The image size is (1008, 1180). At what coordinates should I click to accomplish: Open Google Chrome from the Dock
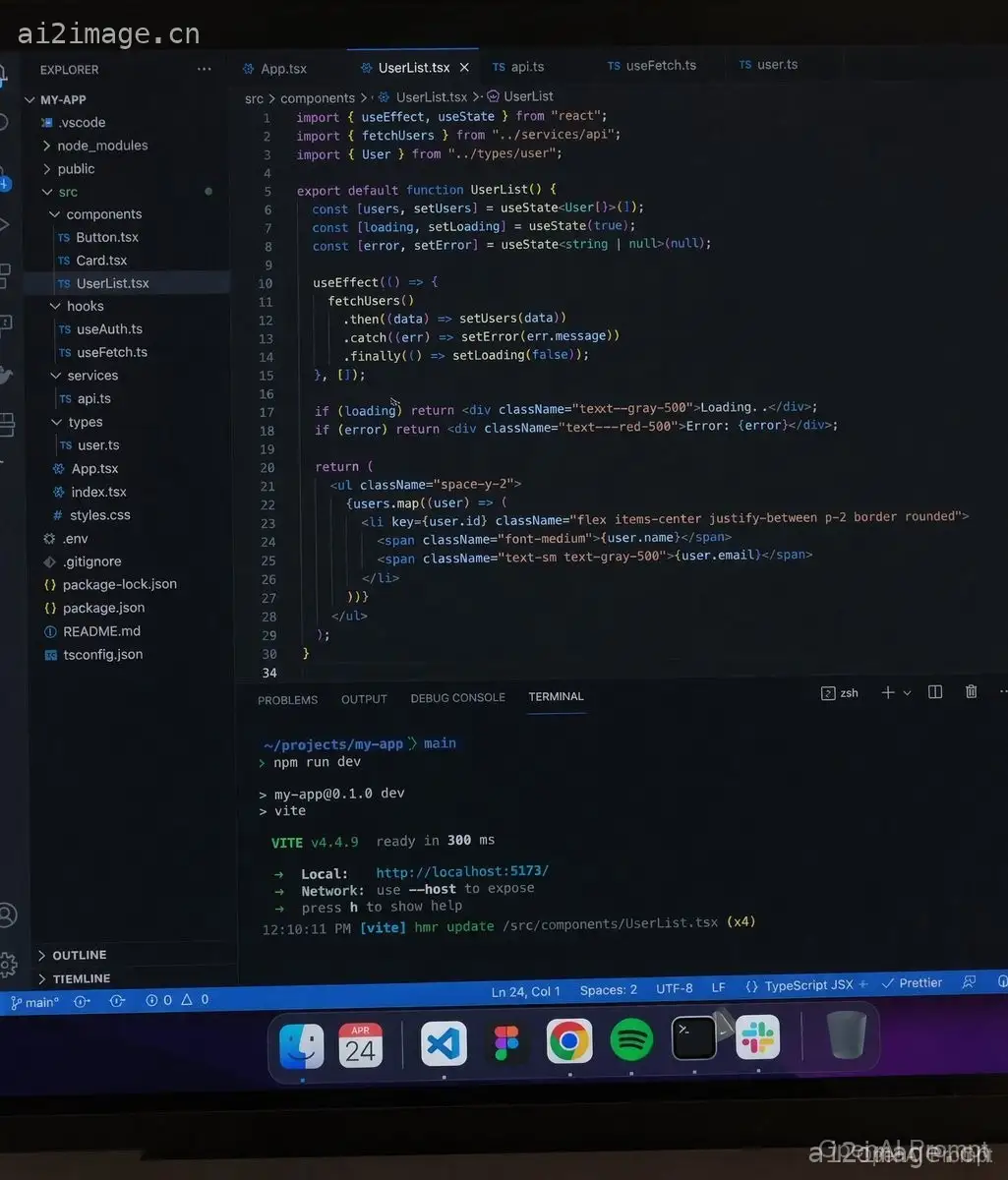[x=569, y=1041]
